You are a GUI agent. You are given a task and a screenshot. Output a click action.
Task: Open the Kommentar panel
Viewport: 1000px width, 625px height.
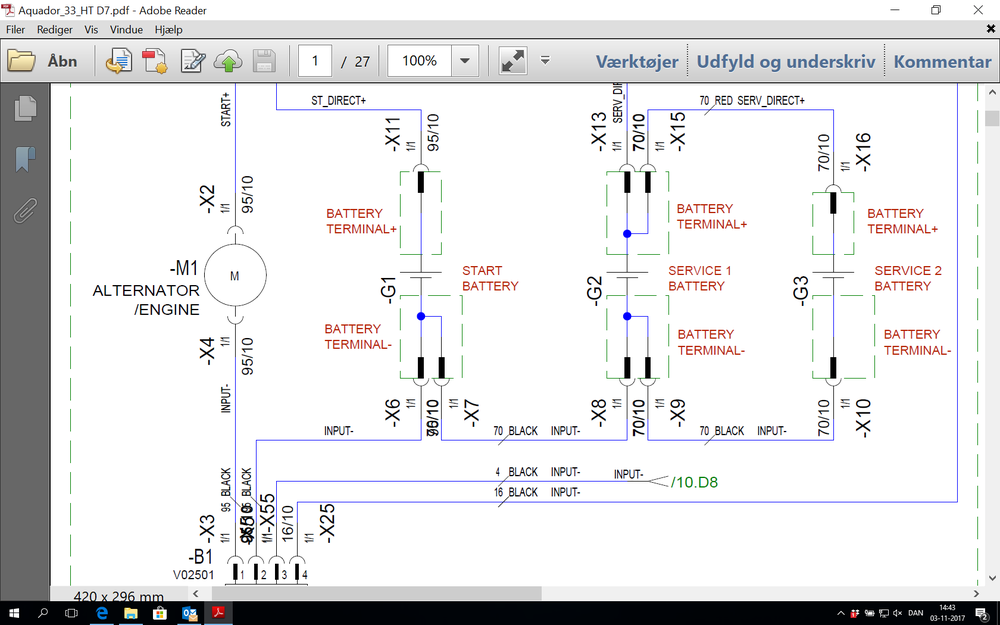943,61
